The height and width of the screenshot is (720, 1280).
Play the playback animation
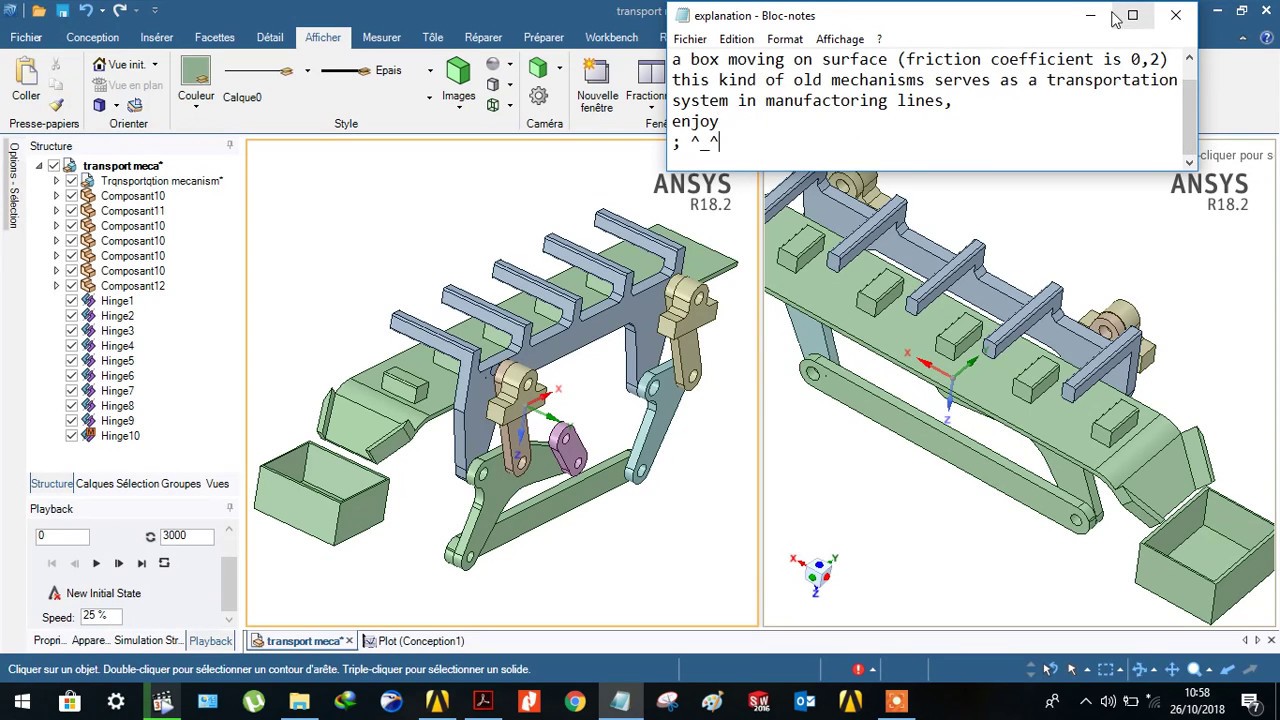(96, 563)
